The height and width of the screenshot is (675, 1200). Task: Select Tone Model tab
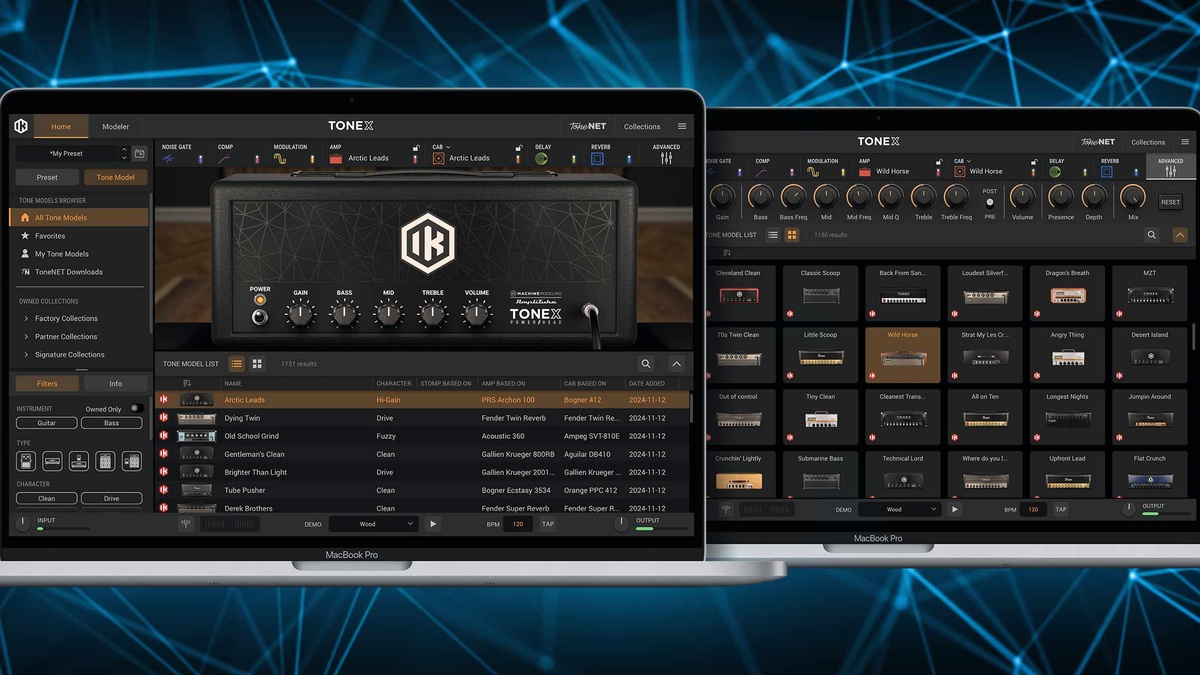coord(116,177)
